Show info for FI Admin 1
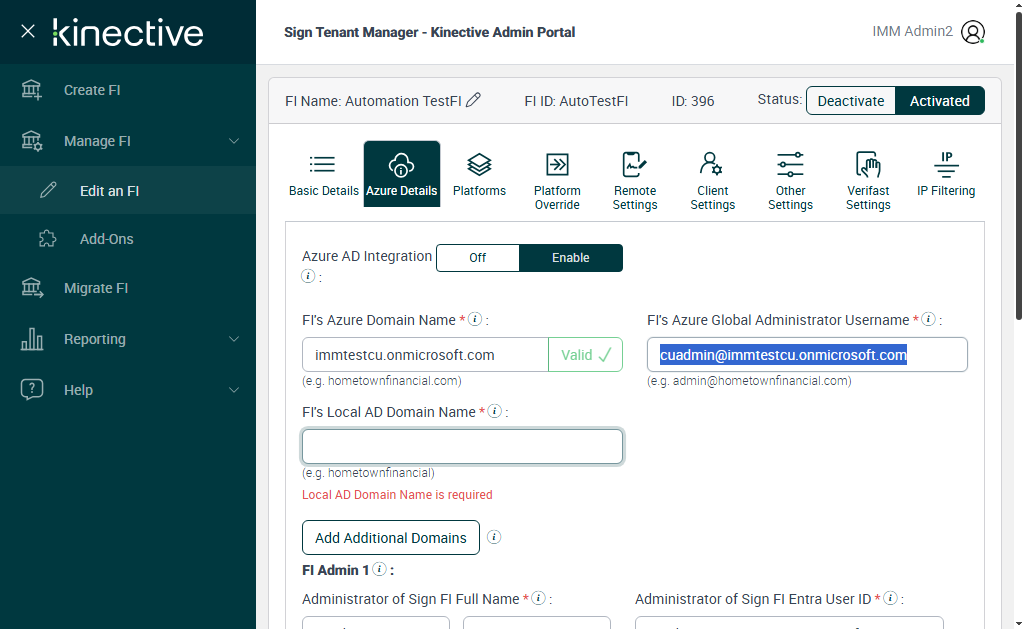The width and height of the screenshot is (1024, 629). point(379,570)
